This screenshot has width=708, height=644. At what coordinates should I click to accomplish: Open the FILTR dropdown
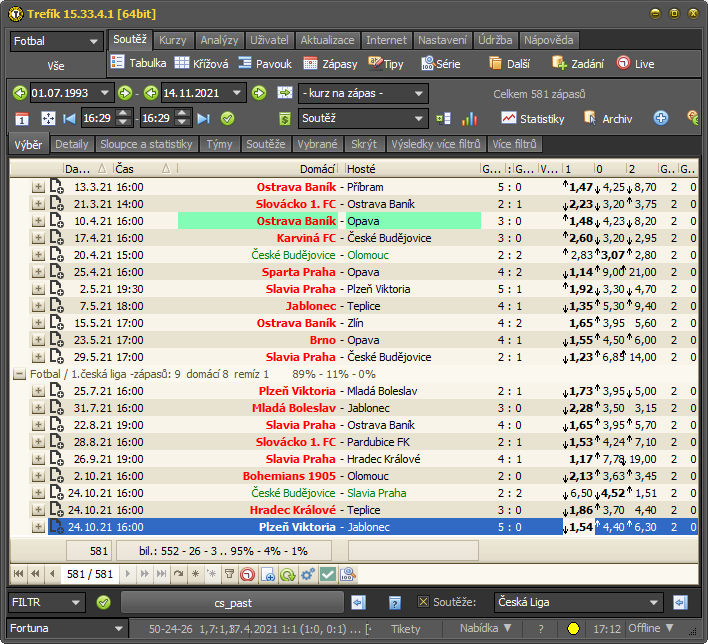(46, 602)
